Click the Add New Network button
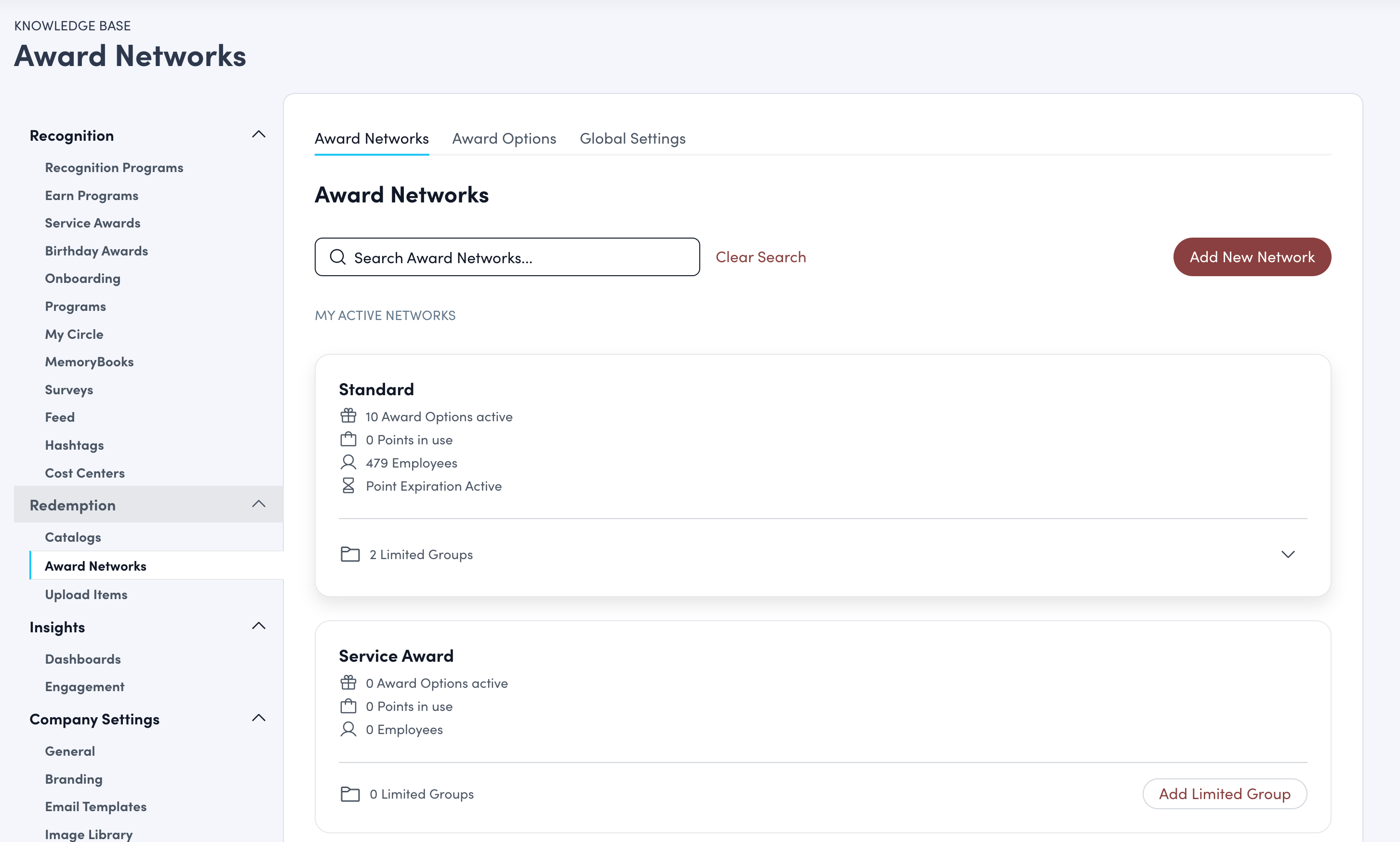Viewport: 1400px width, 842px height. 1252,256
